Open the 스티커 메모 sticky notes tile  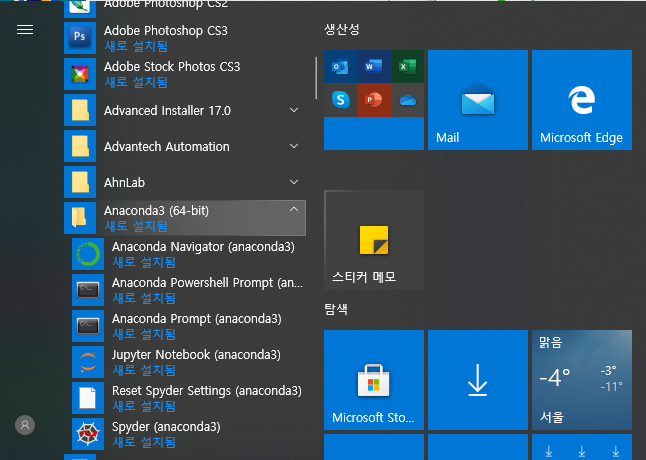pos(374,240)
